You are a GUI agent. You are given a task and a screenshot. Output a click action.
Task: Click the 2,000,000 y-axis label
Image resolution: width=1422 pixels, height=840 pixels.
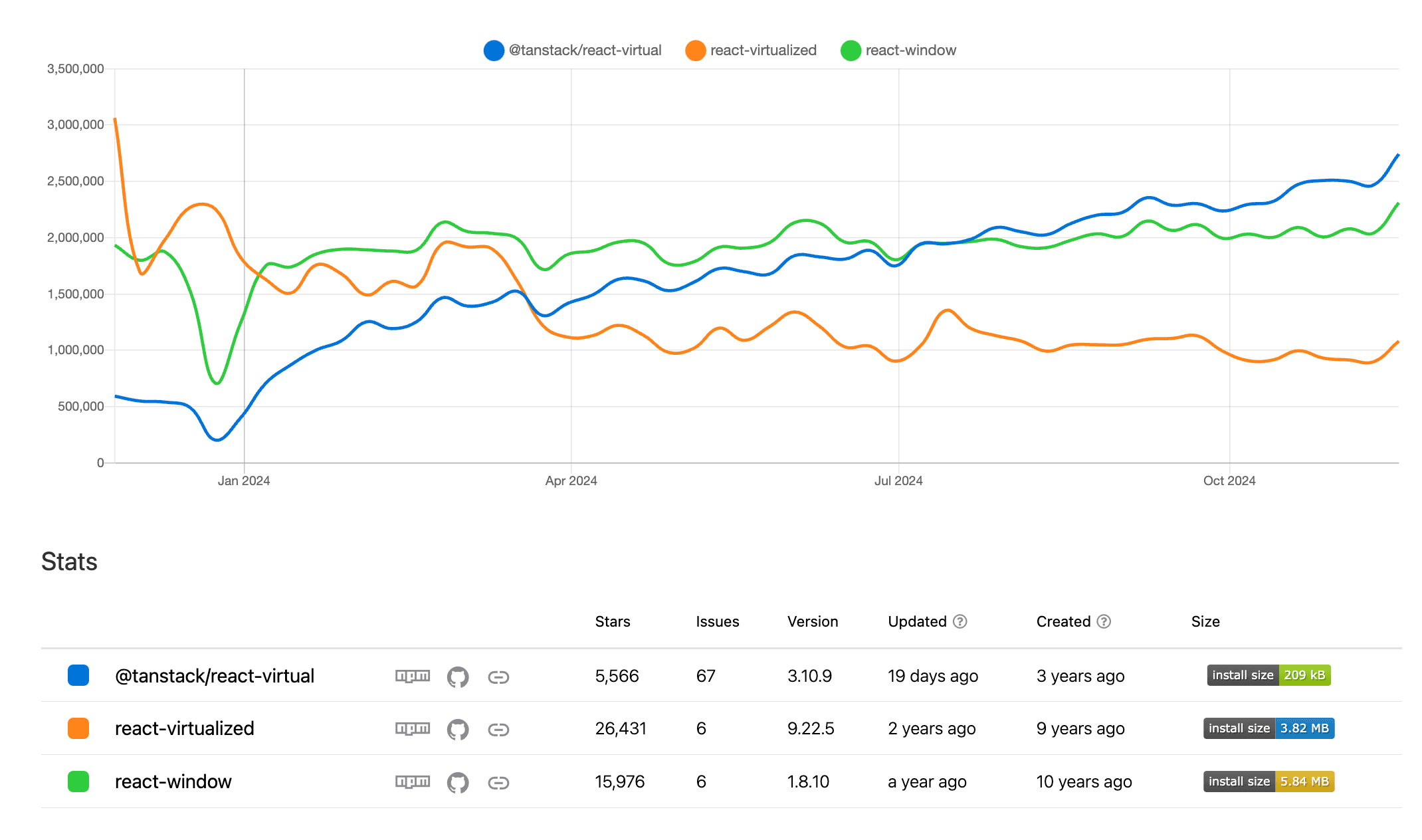(x=75, y=237)
